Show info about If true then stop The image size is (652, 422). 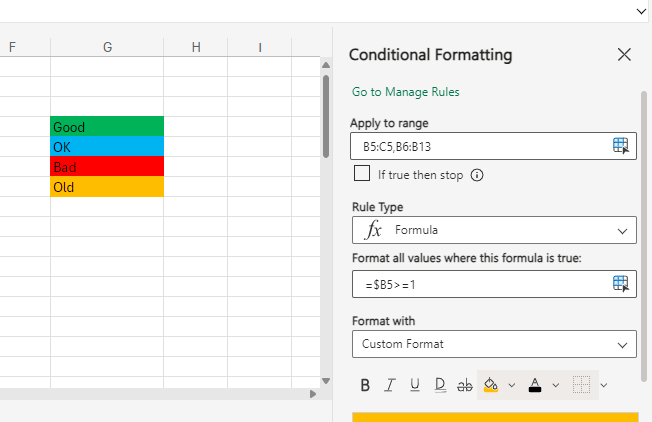pos(477,175)
